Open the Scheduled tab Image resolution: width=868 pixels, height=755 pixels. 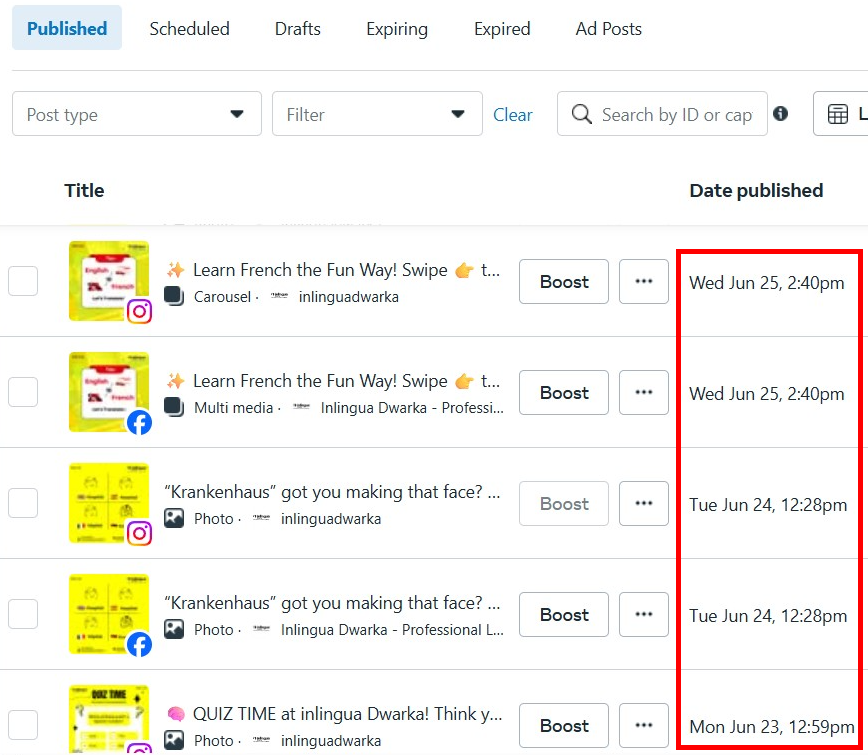tap(189, 28)
